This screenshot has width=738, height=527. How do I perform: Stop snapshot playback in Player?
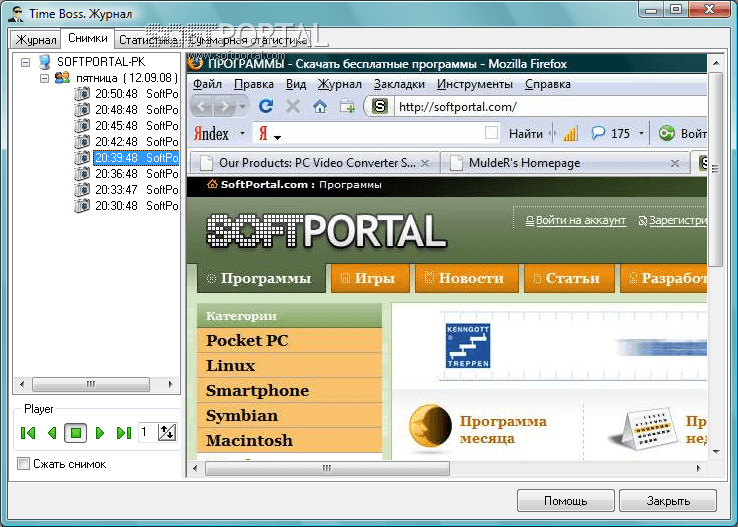75,432
